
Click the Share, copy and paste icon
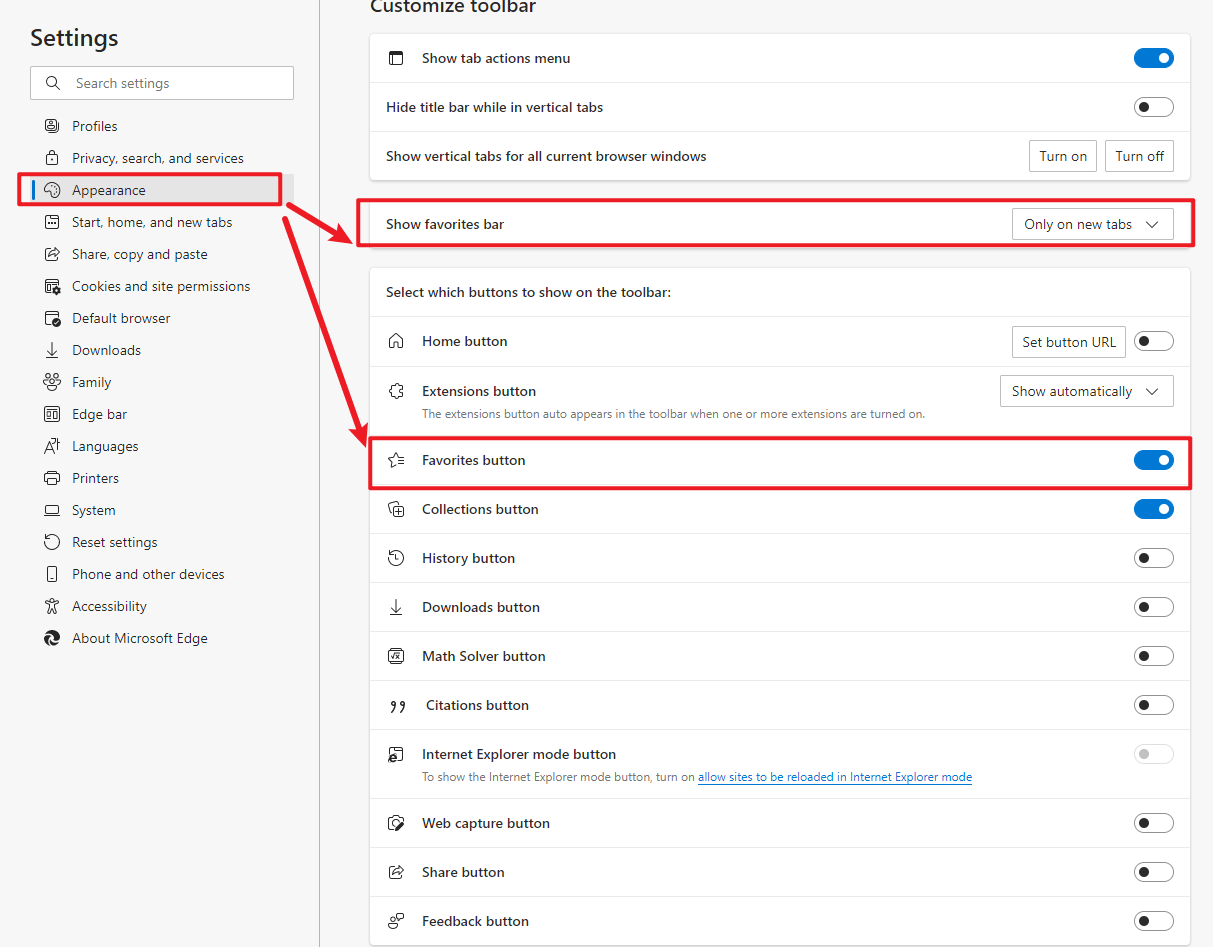pyautogui.click(x=52, y=254)
